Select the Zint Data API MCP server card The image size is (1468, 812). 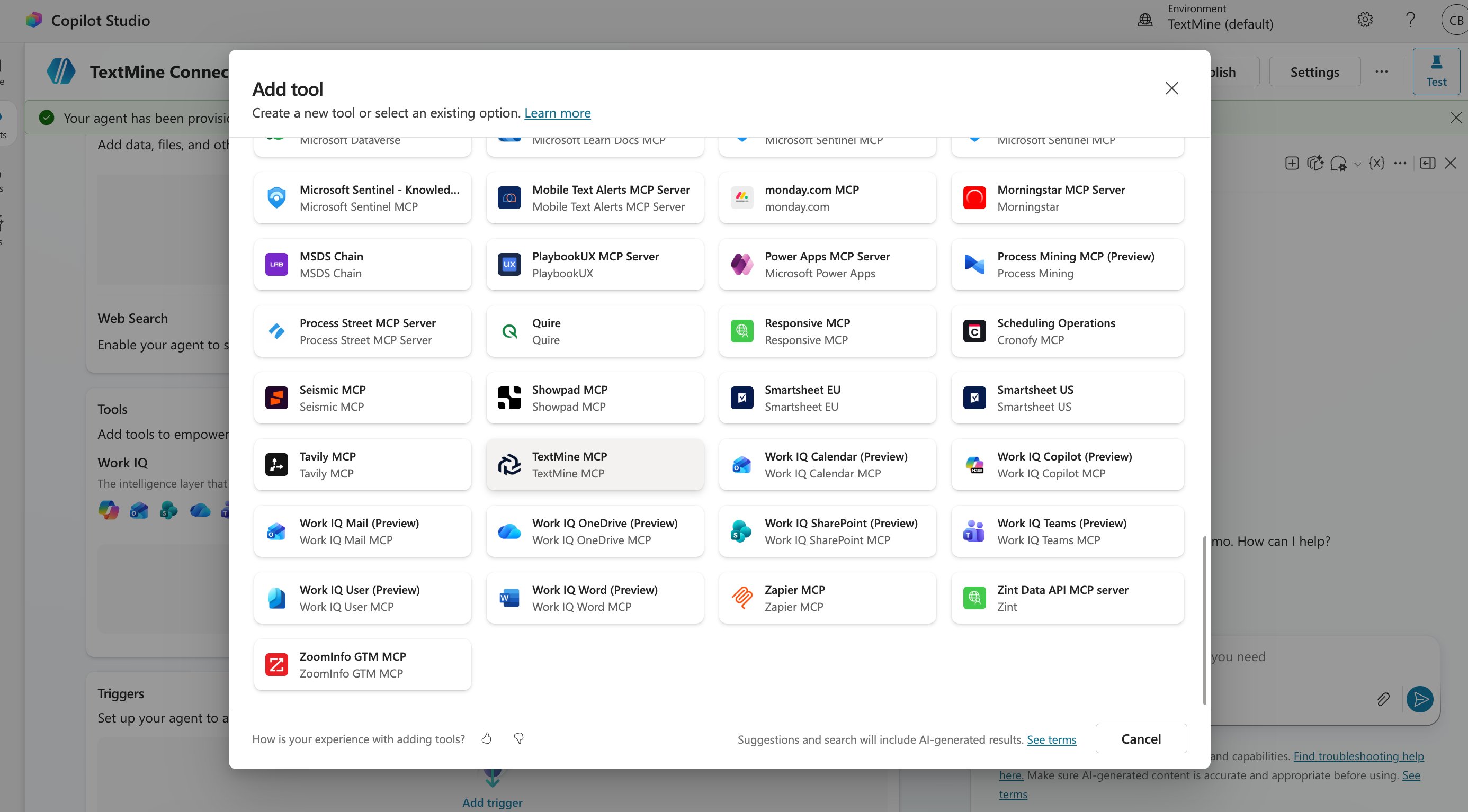1068,598
